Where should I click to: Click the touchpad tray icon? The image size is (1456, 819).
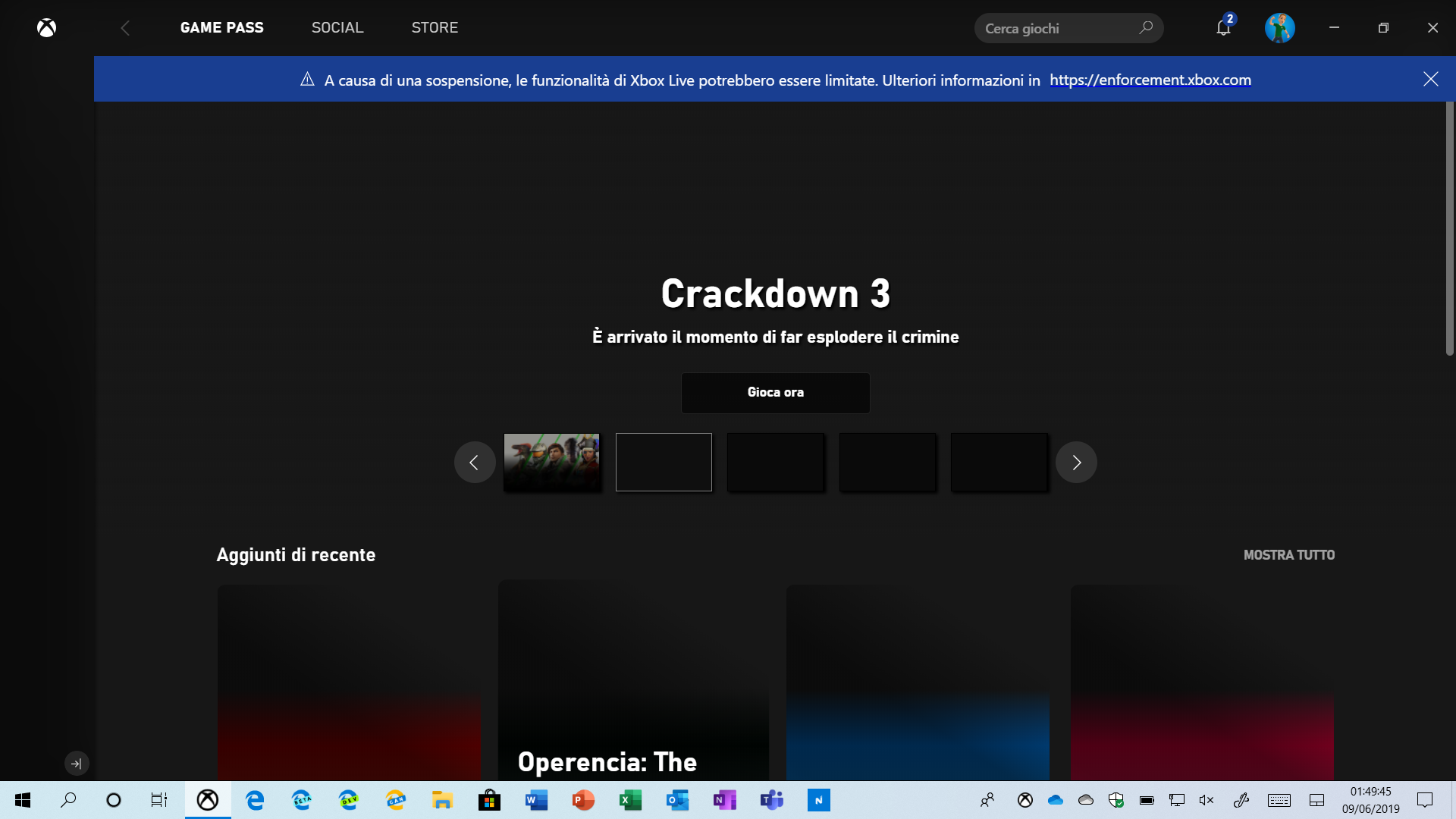click(x=1317, y=800)
